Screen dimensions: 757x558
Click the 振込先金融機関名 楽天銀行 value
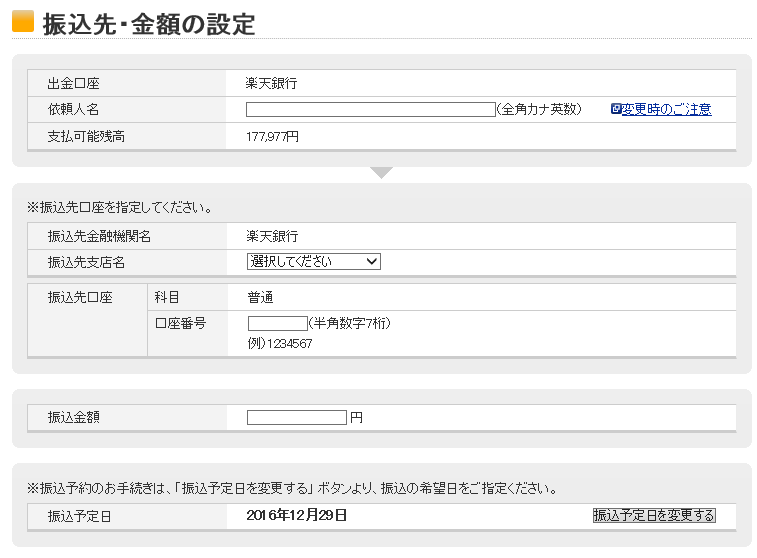[x=272, y=236]
